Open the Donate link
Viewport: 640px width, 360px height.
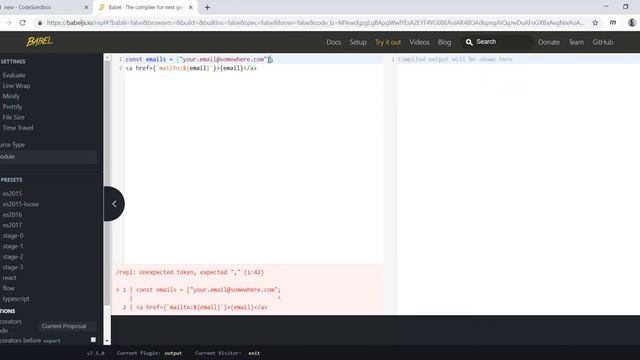(x=549, y=42)
